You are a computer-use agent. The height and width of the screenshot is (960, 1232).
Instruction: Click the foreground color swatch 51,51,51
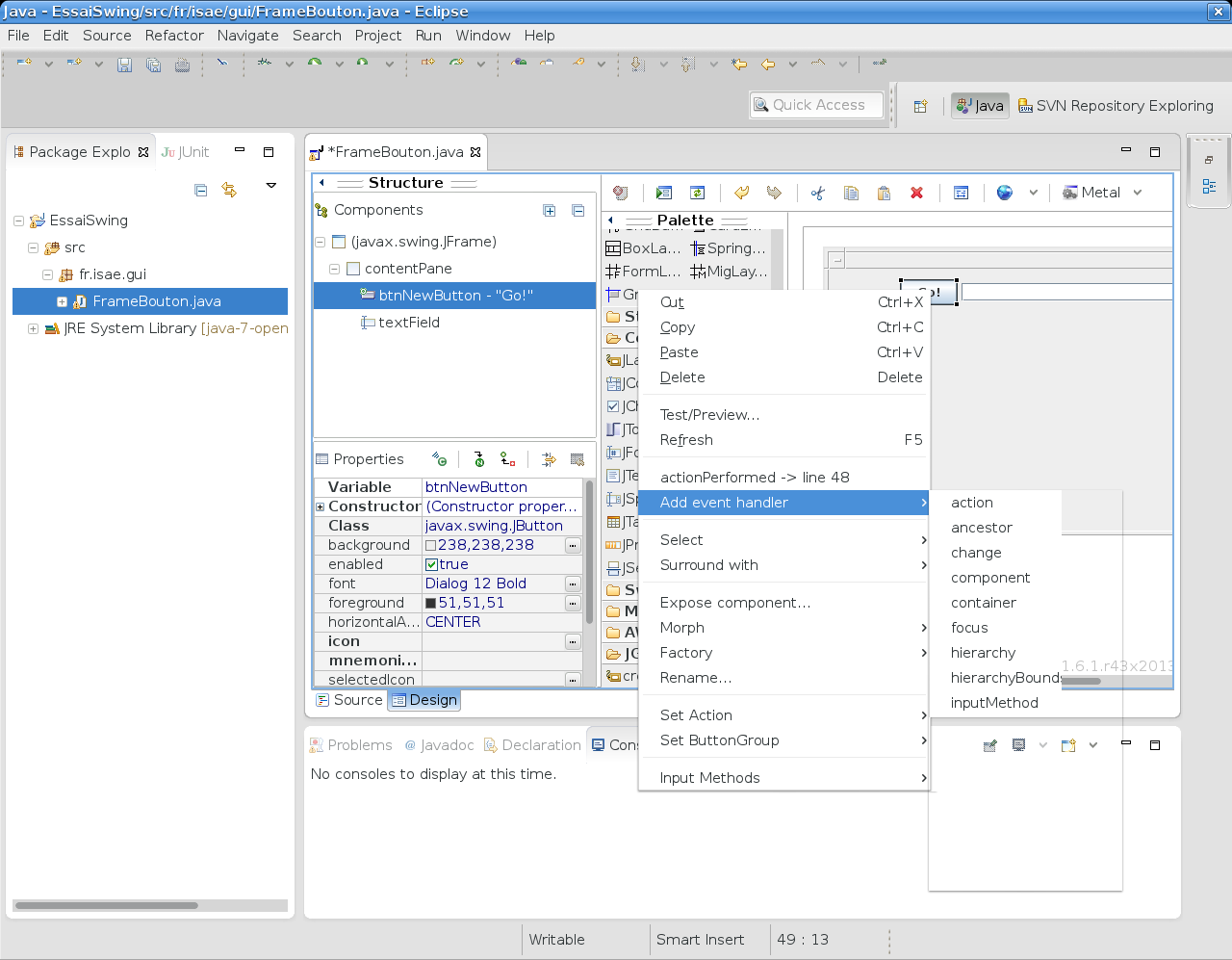(x=431, y=603)
